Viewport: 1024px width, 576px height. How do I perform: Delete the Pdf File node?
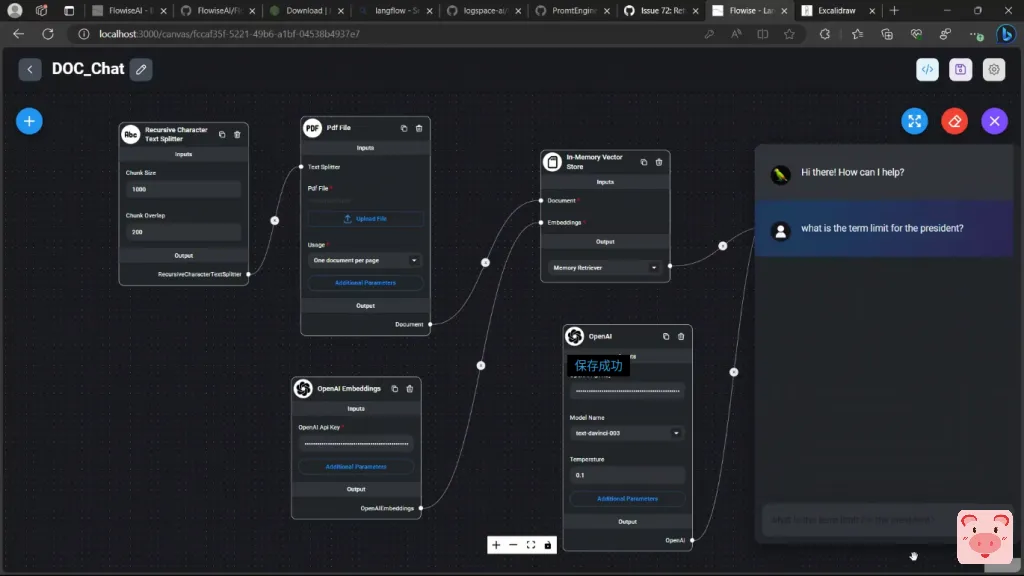[419, 128]
